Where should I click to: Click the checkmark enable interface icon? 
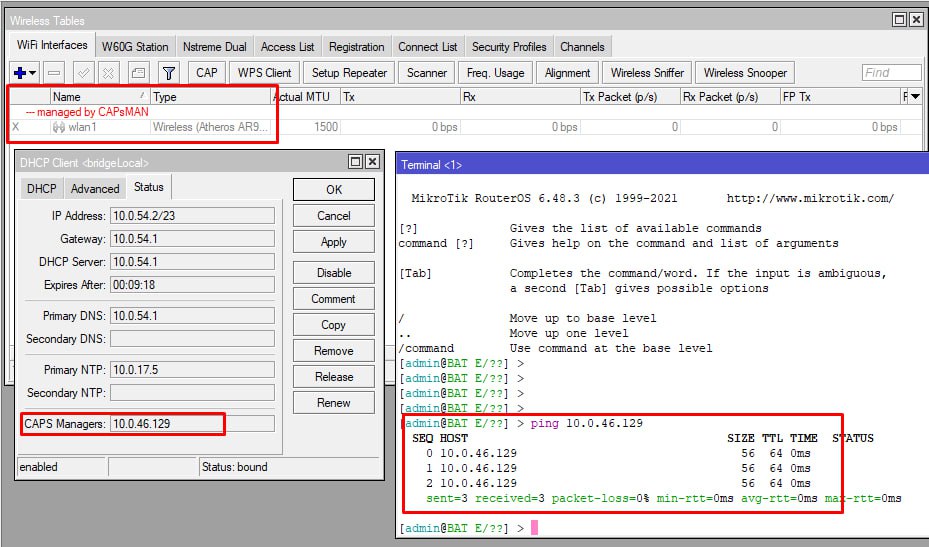[84, 73]
